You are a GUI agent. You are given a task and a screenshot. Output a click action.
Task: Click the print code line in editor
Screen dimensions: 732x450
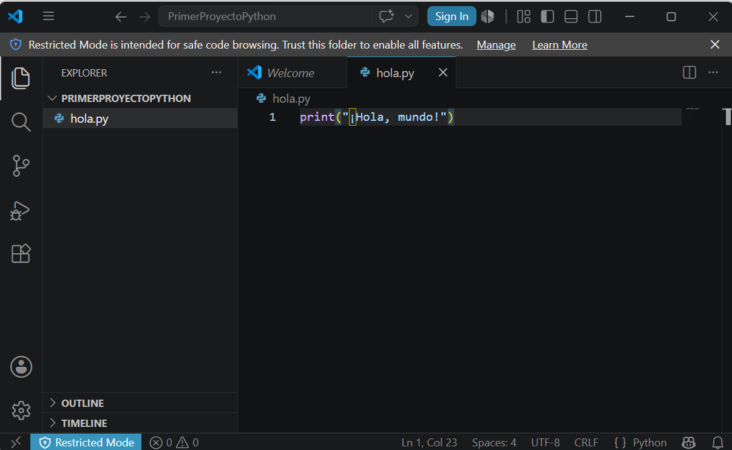point(376,117)
